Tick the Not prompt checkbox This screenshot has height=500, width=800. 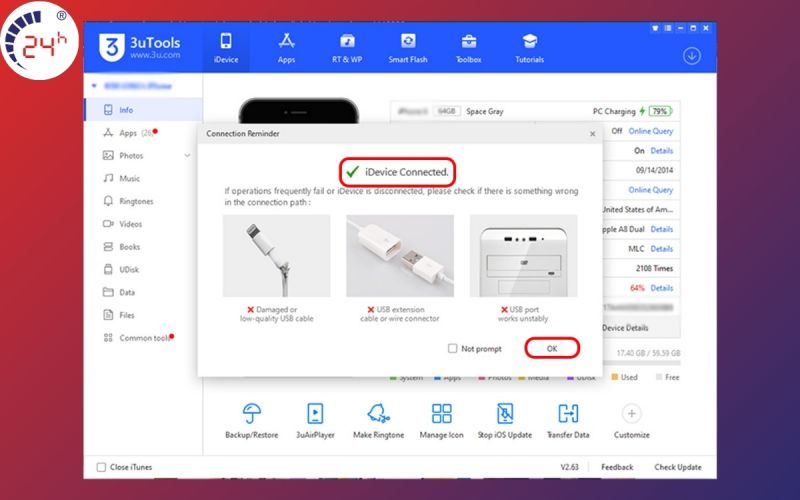coord(452,348)
